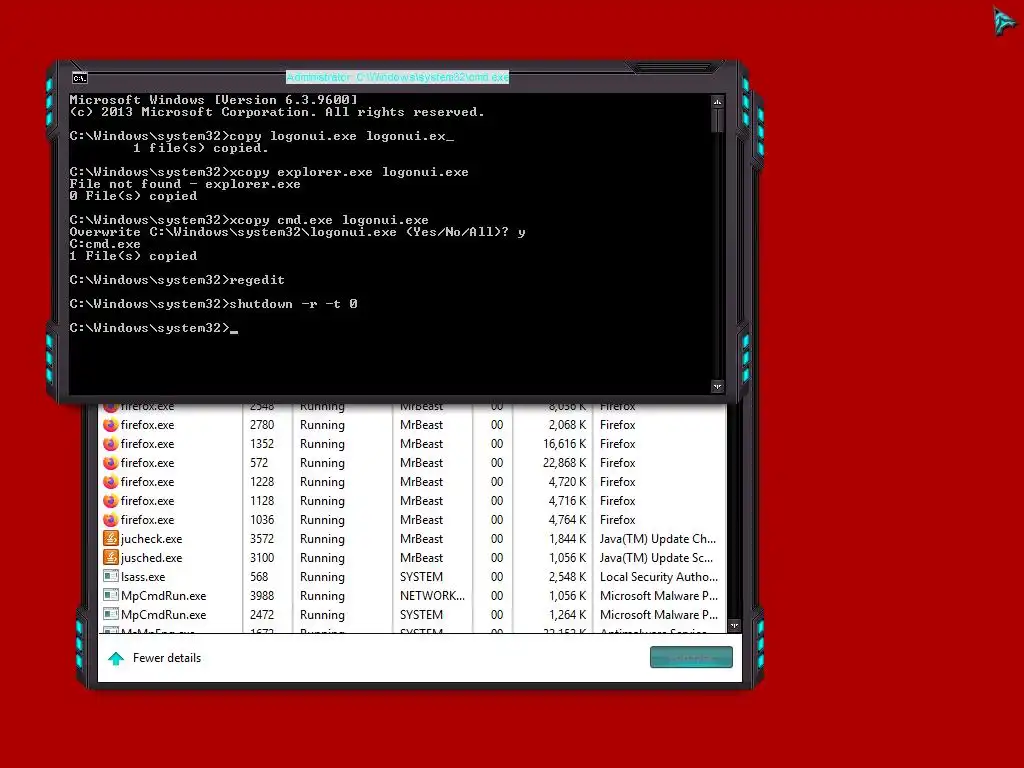The height and width of the screenshot is (768, 1024).
Task: Click PID value 3988
Action: tap(262, 596)
